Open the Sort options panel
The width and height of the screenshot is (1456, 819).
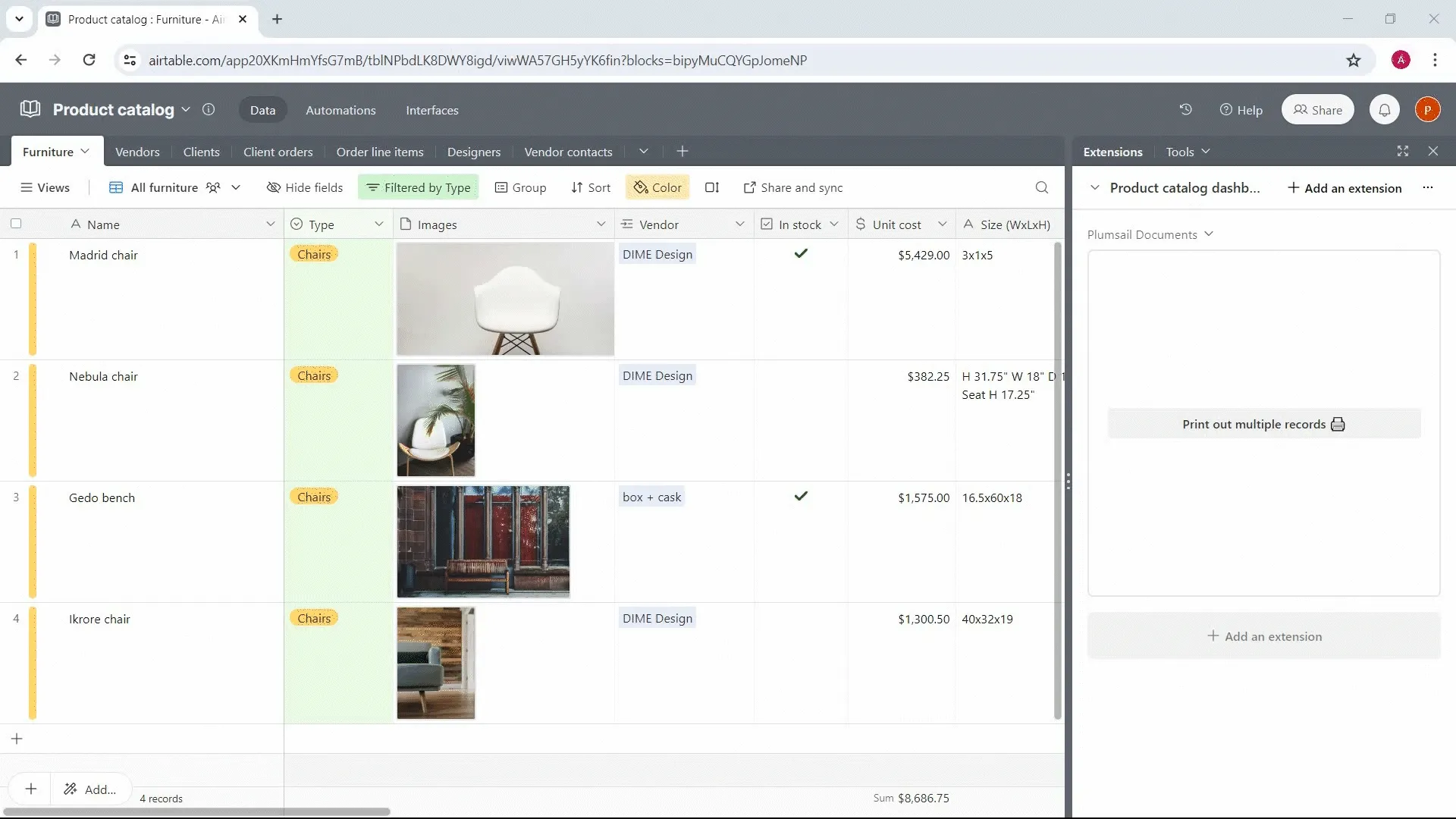click(590, 187)
